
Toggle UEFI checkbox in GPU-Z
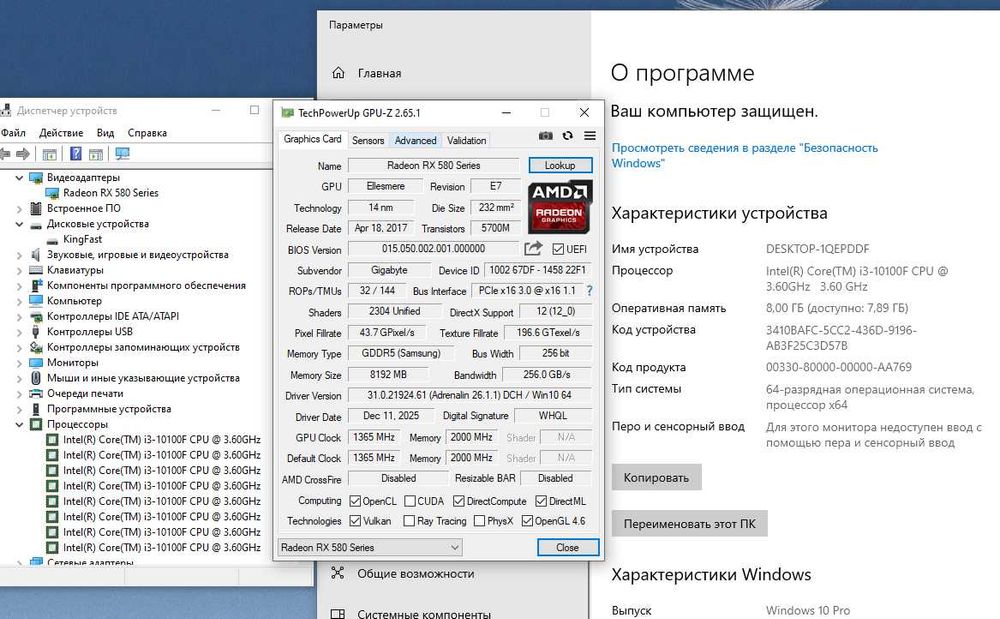558,249
